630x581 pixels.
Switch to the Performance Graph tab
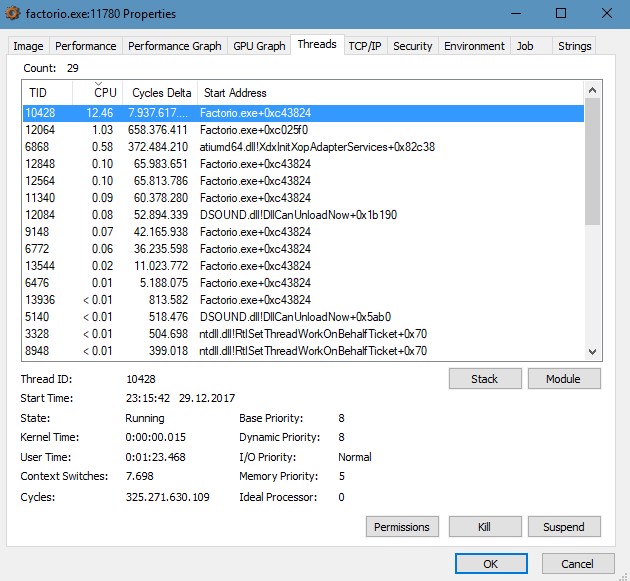point(174,46)
